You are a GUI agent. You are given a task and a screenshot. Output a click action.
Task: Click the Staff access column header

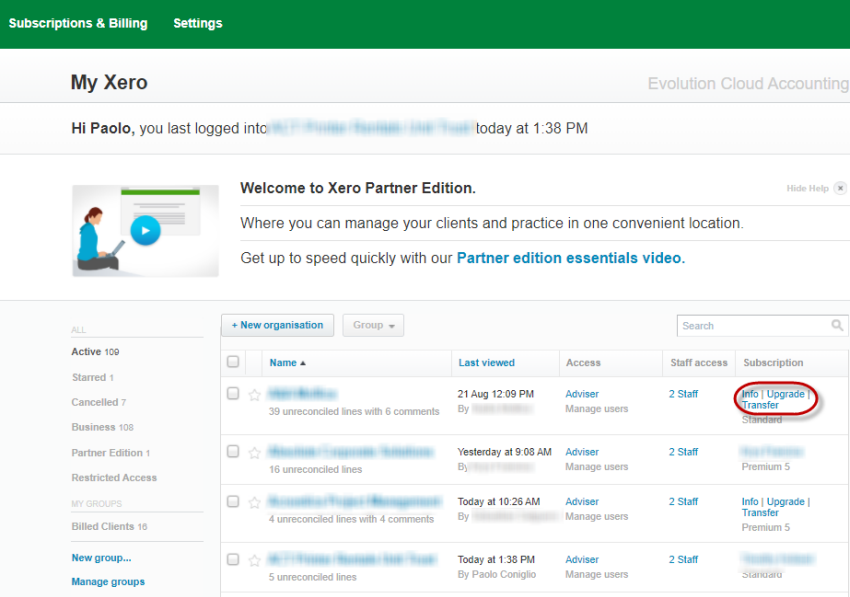[699, 363]
